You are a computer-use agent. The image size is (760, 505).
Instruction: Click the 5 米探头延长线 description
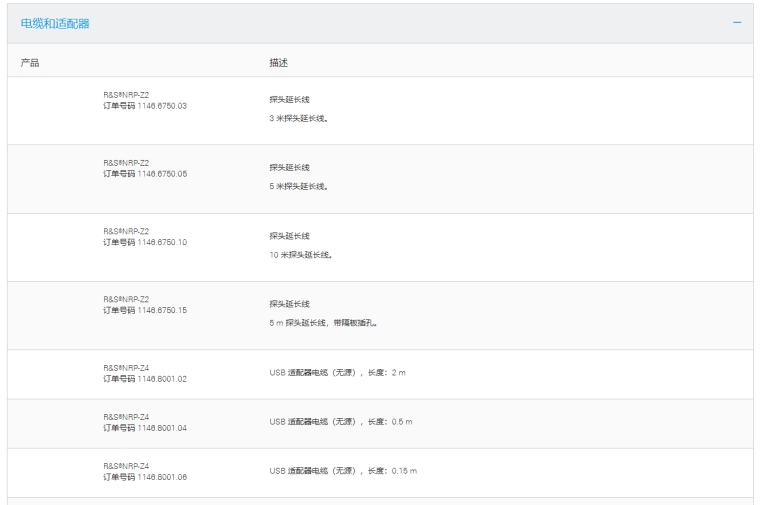(x=299, y=186)
